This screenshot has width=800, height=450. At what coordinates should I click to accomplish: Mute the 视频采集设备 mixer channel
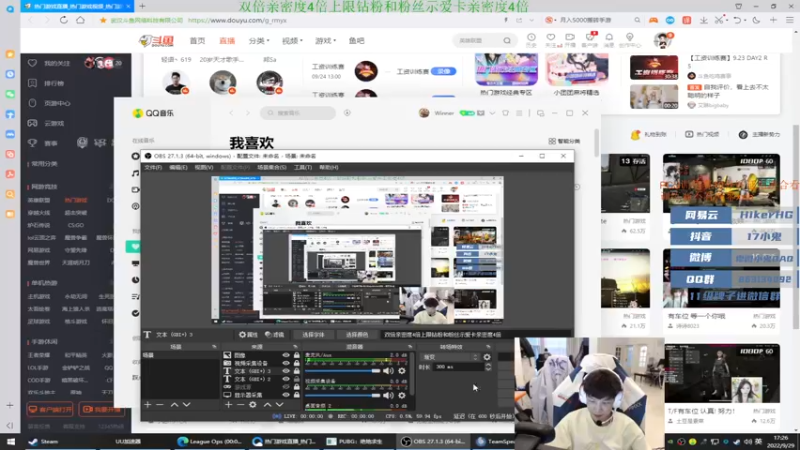click(388, 395)
